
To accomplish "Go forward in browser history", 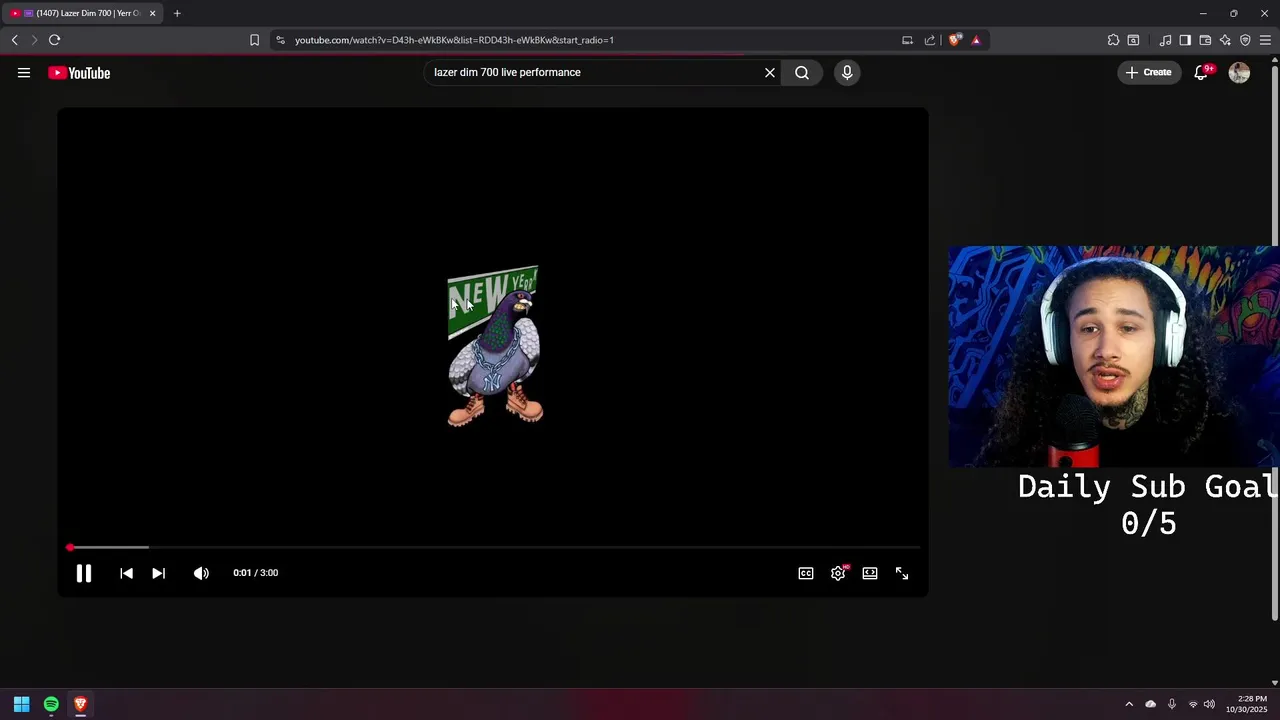I will tap(33, 40).
